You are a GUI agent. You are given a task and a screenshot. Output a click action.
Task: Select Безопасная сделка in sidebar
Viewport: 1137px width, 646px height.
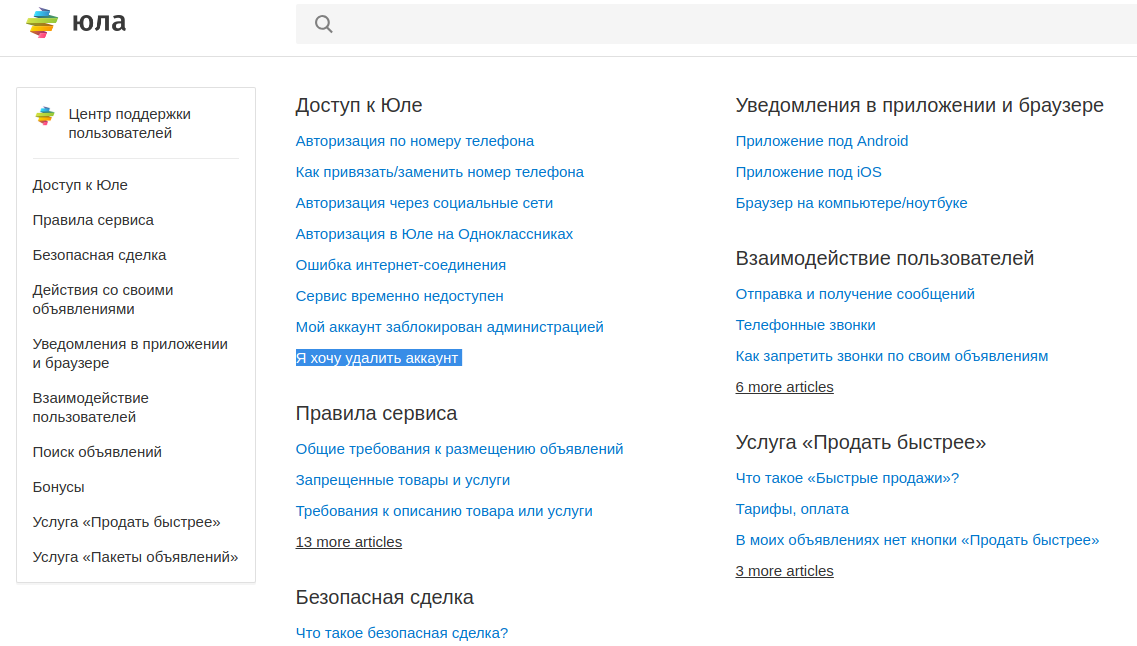pos(99,255)
